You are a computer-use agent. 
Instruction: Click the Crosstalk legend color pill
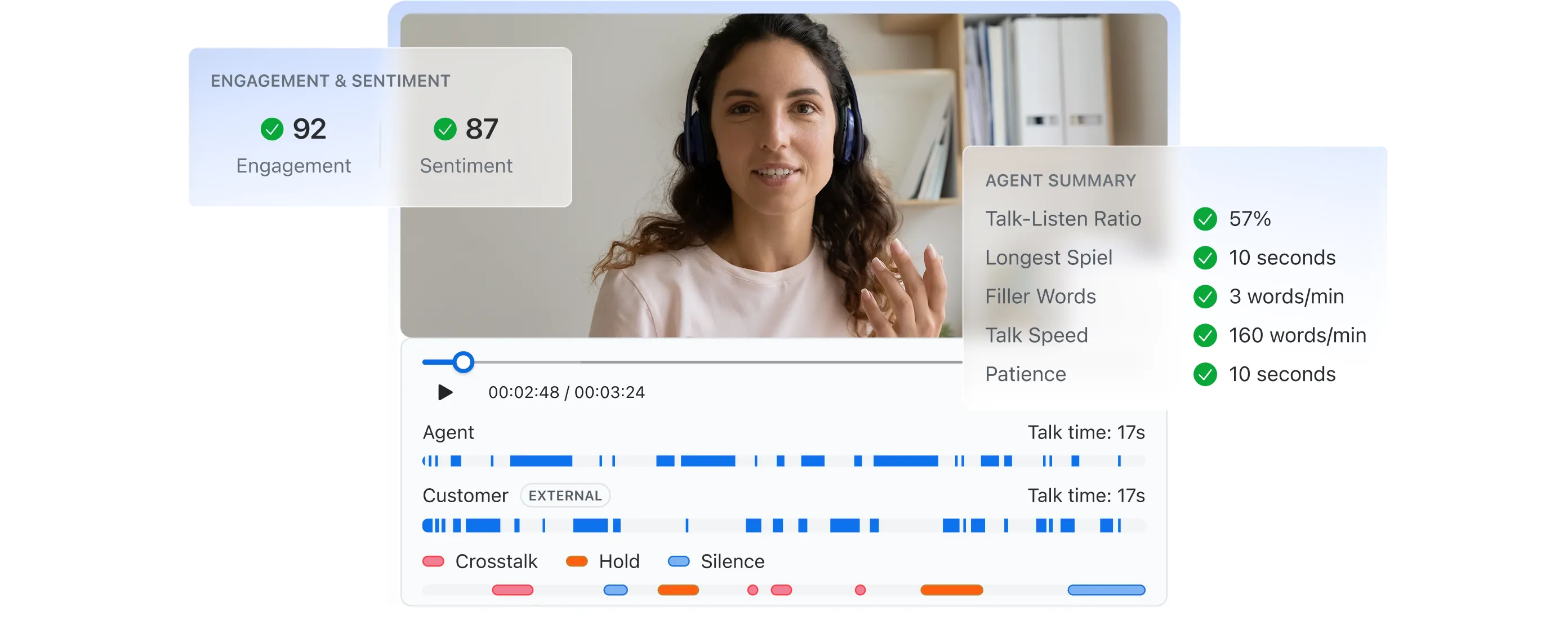click(x=433, y=561)
